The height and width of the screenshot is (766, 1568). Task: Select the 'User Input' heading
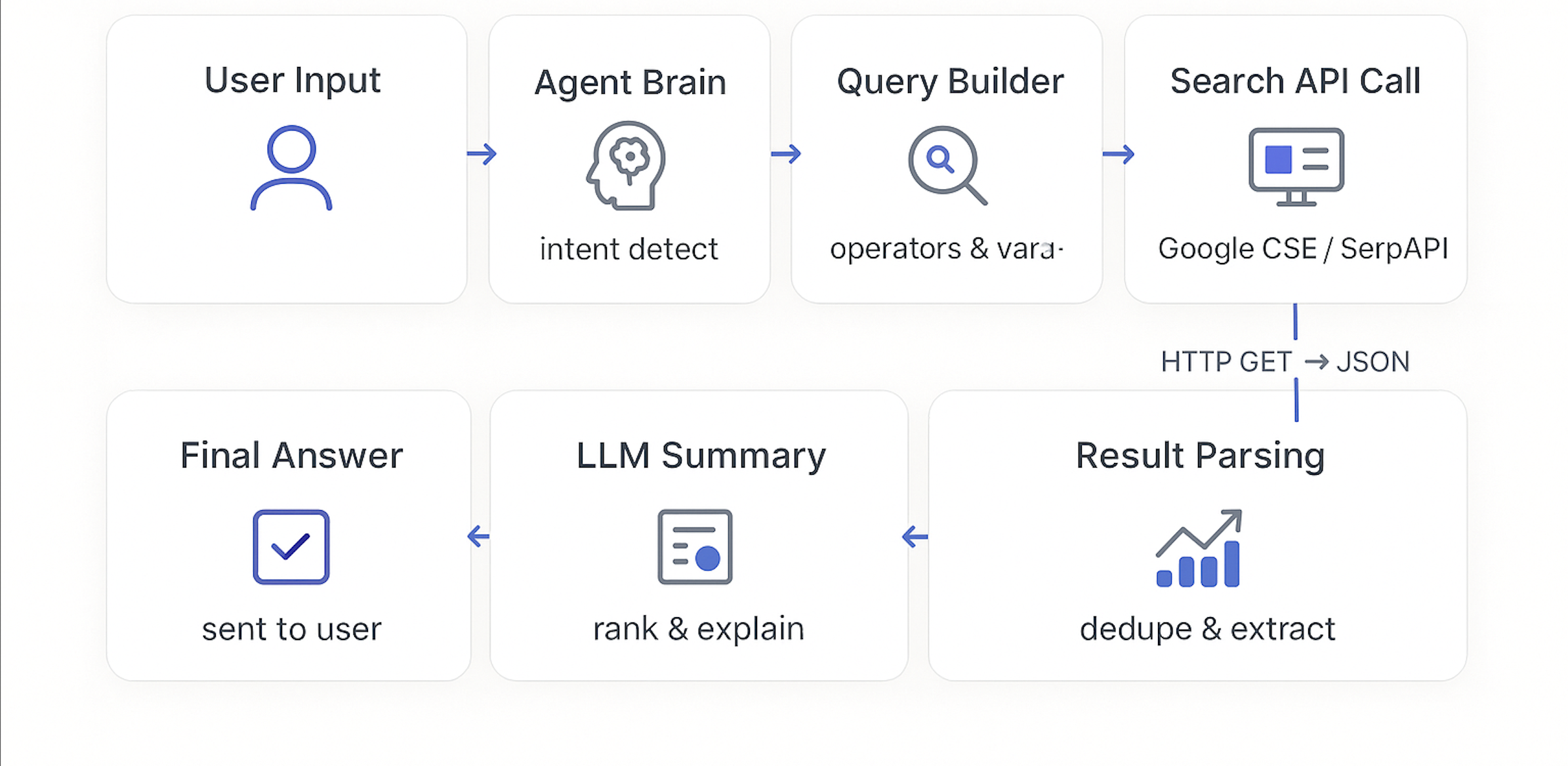293,81
